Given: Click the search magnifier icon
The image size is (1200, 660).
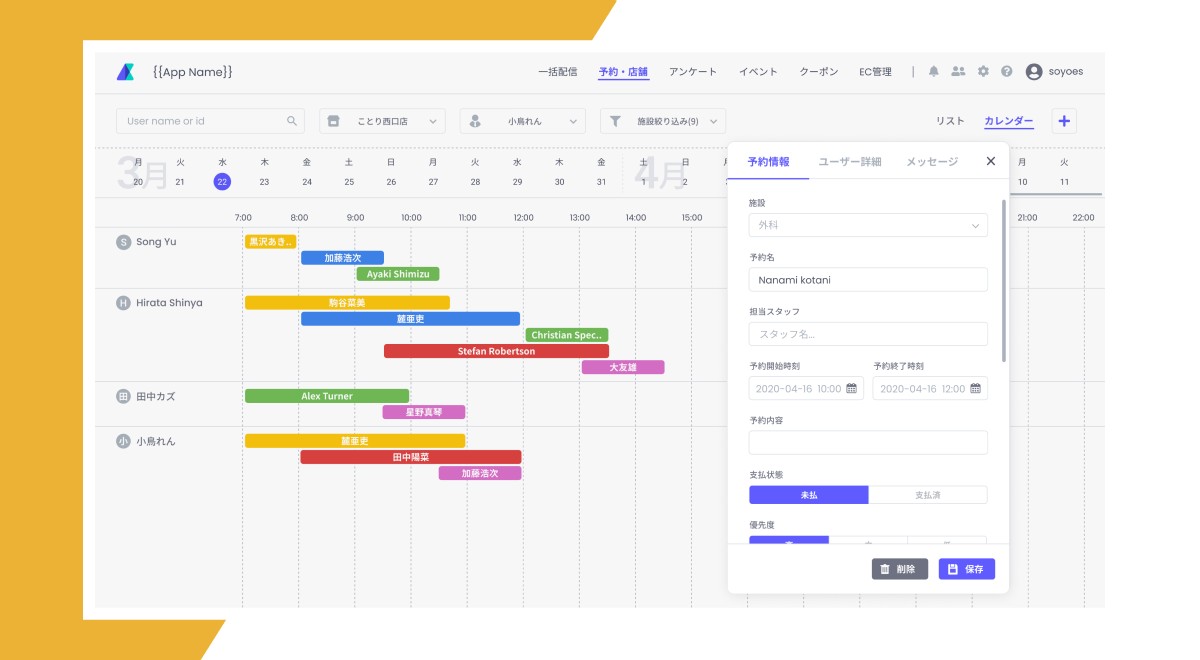Looking at the screenshot, I should point(292,121).
